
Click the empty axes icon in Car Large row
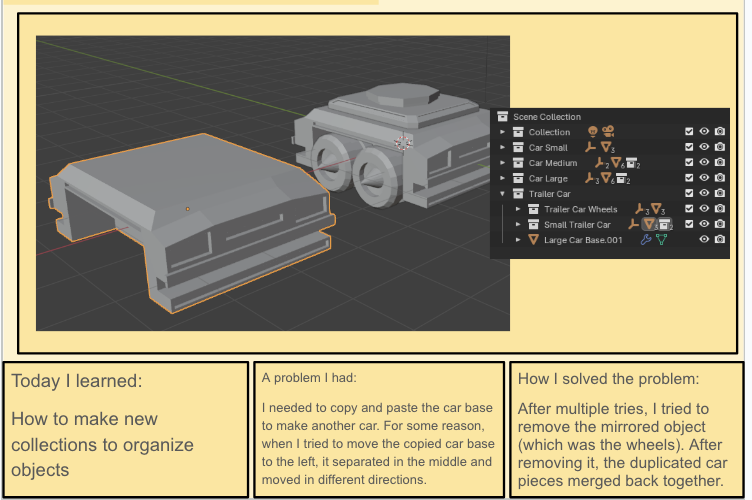pyautogui.click(x=590, y=178)
